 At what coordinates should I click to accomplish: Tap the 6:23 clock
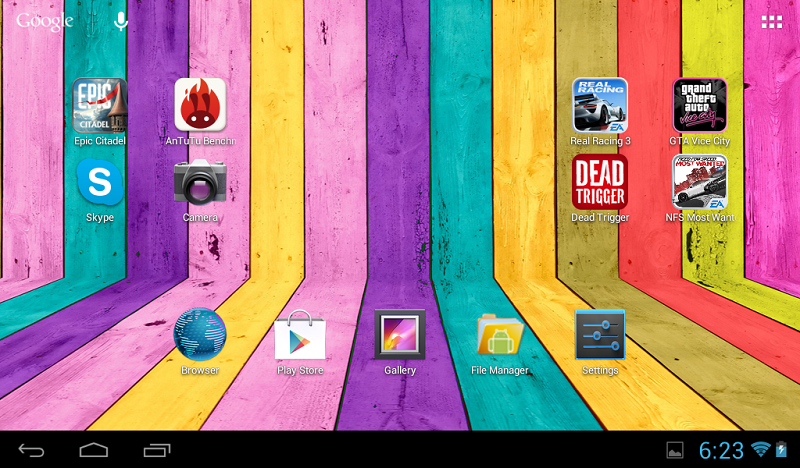pos(721,450)
